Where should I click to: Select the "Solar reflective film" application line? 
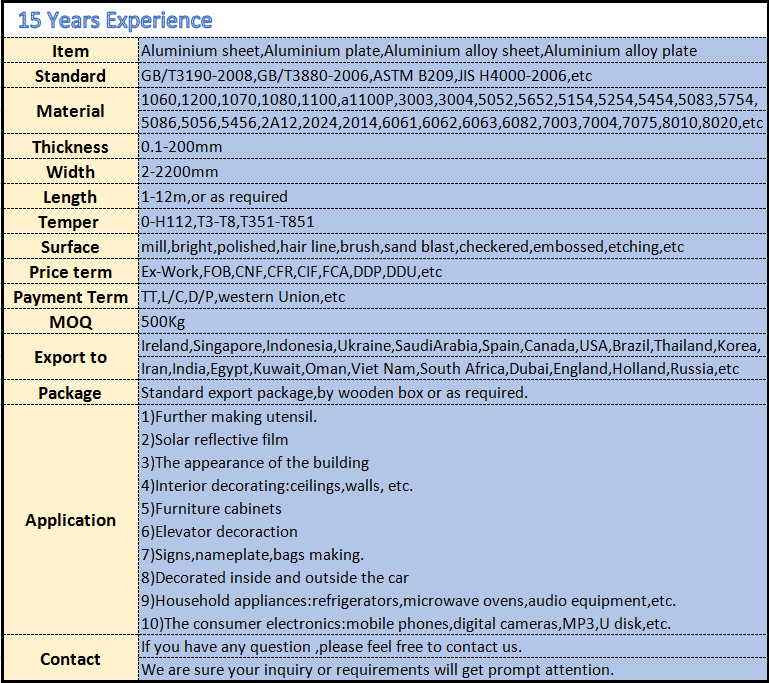click(214, 440)
